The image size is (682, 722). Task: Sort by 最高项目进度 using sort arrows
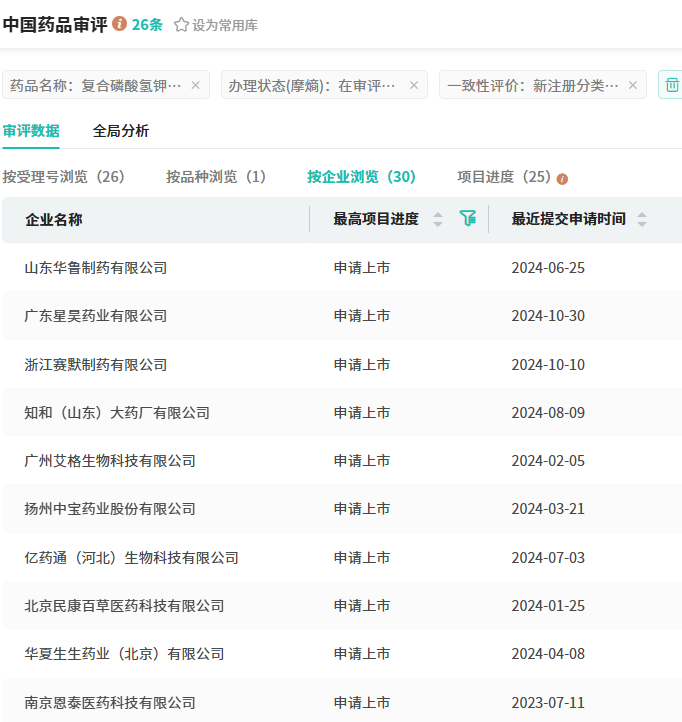438,219
